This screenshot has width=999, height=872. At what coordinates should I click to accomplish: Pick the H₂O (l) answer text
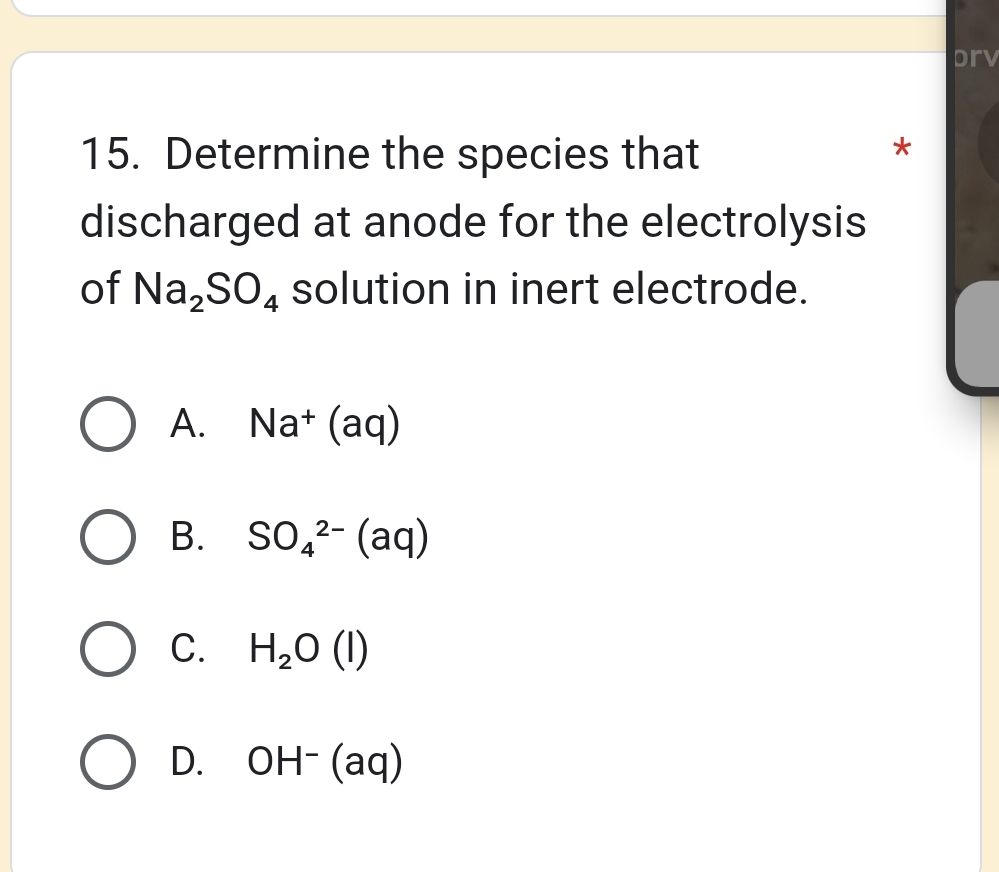coord(309,651)
